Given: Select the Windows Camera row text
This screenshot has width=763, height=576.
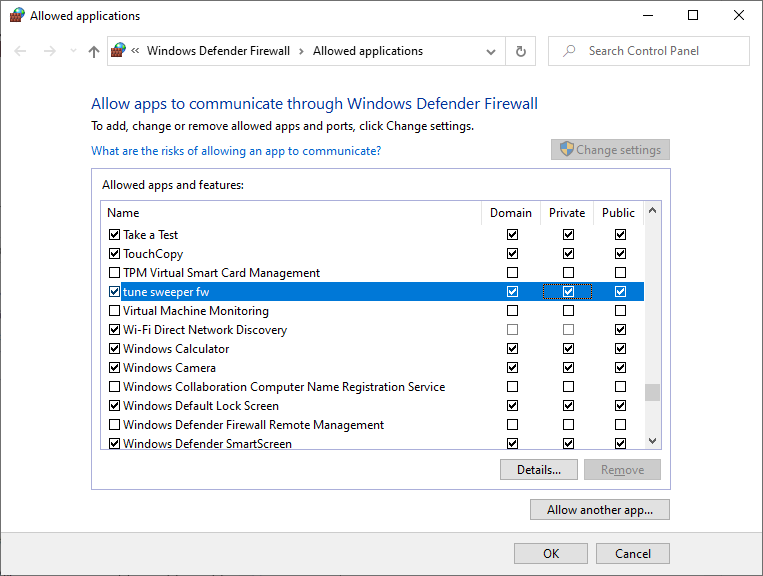Looking at the screenshot, I should [169, 368].
